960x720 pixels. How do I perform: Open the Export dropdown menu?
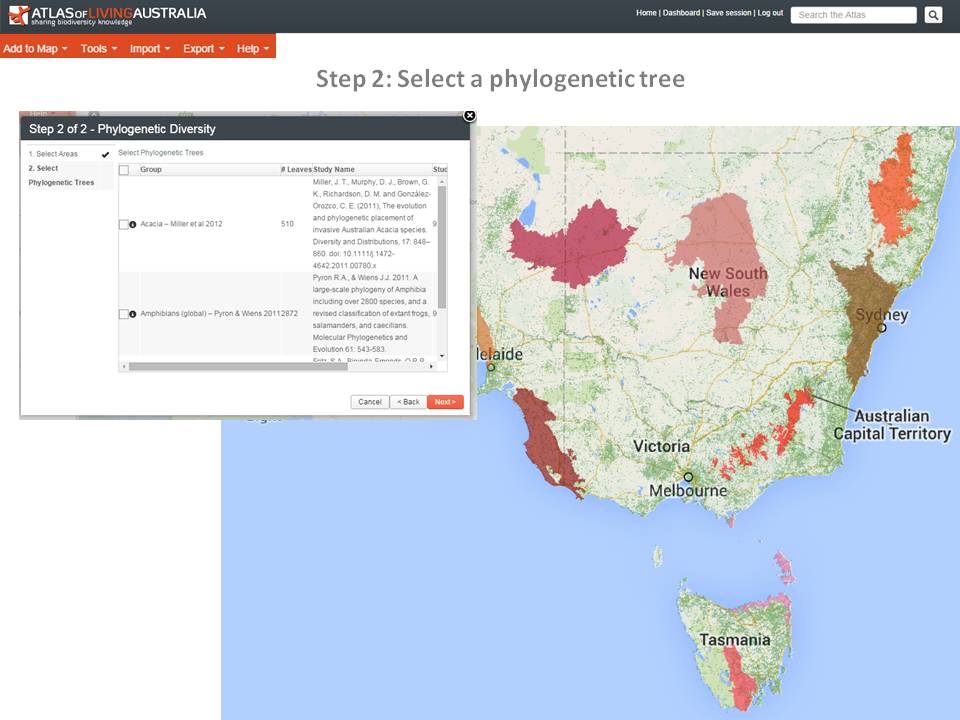click(203, 48)
